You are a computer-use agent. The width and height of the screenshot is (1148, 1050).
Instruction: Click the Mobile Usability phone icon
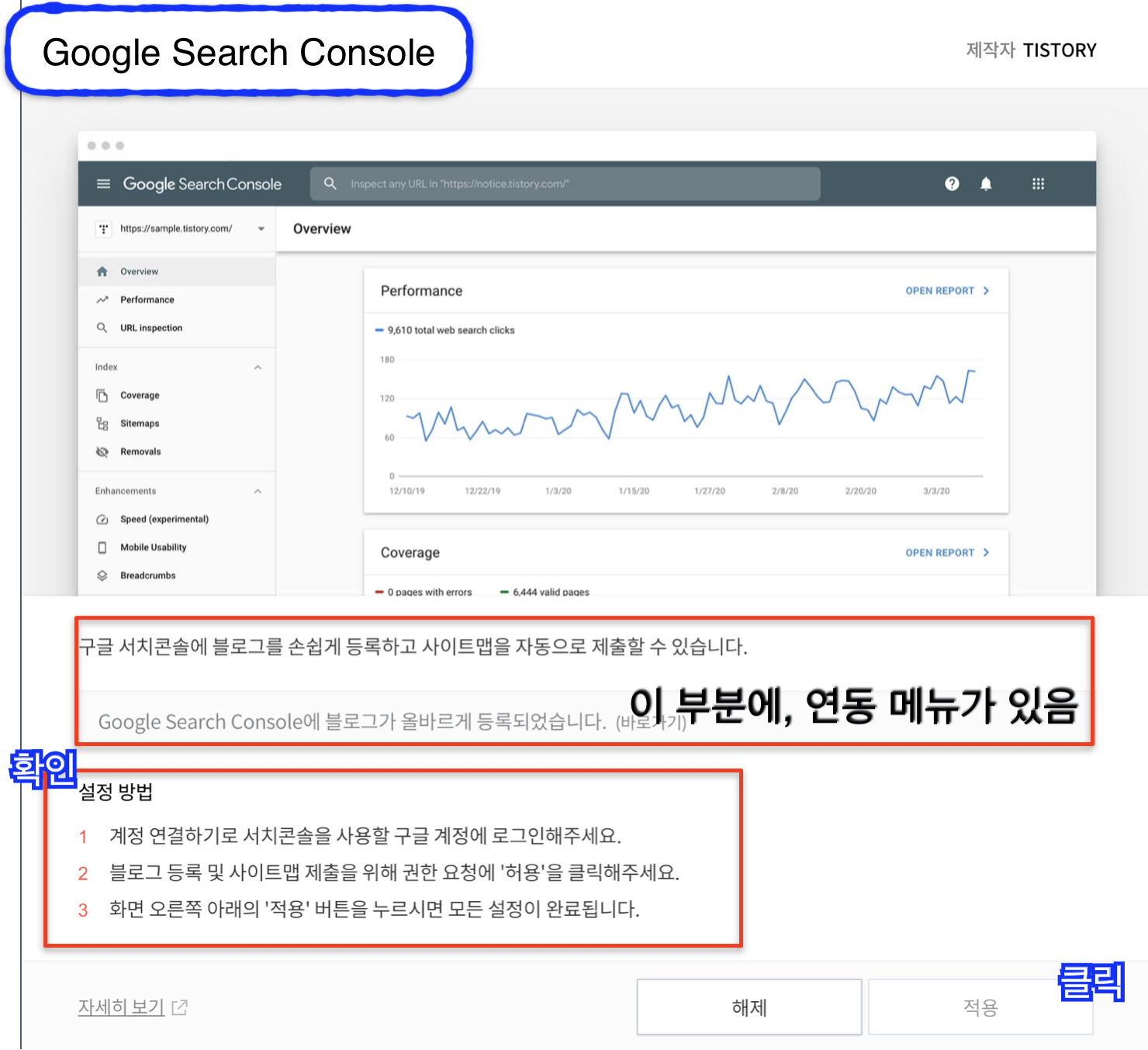pos(102,547)
